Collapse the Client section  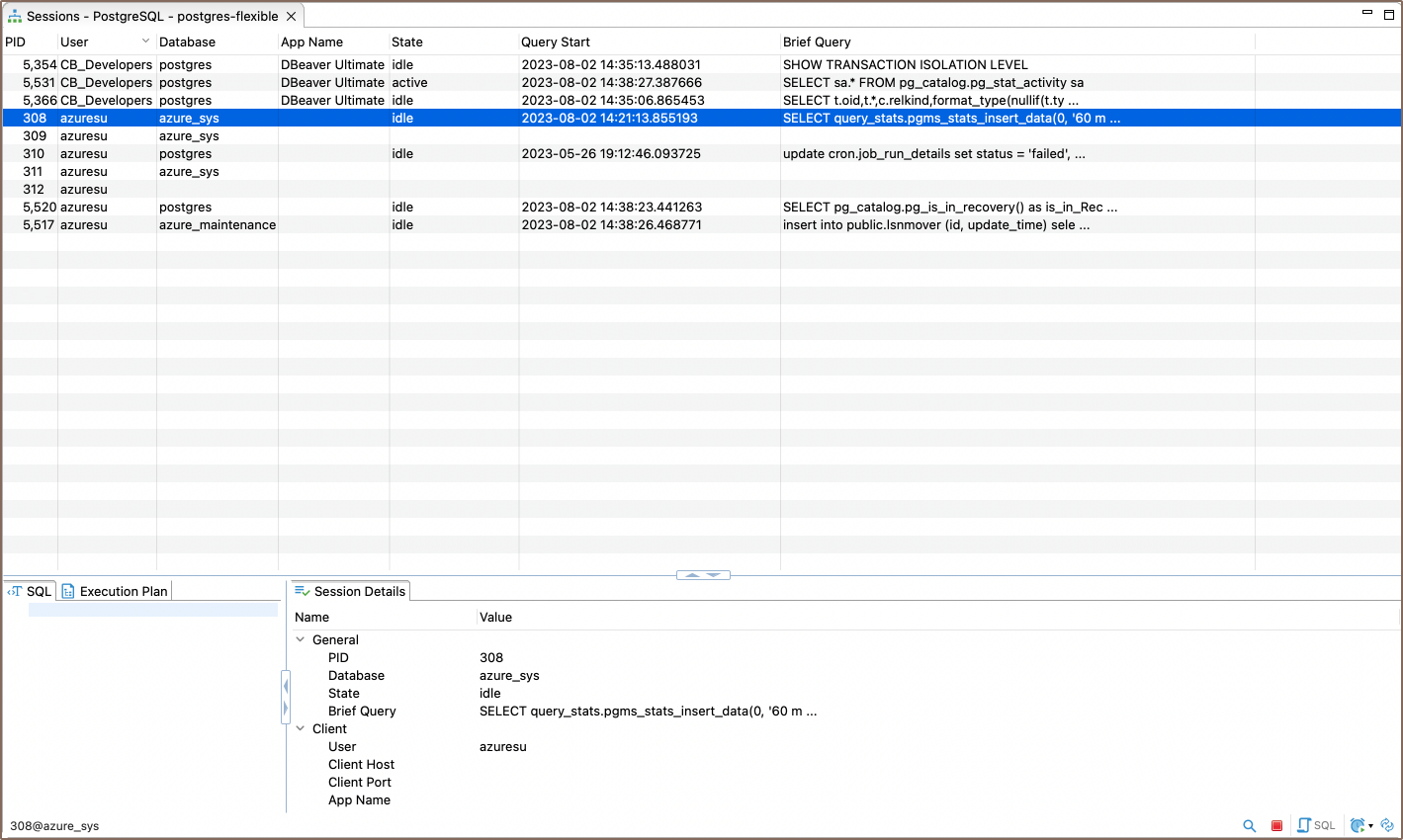click(301, 729)
